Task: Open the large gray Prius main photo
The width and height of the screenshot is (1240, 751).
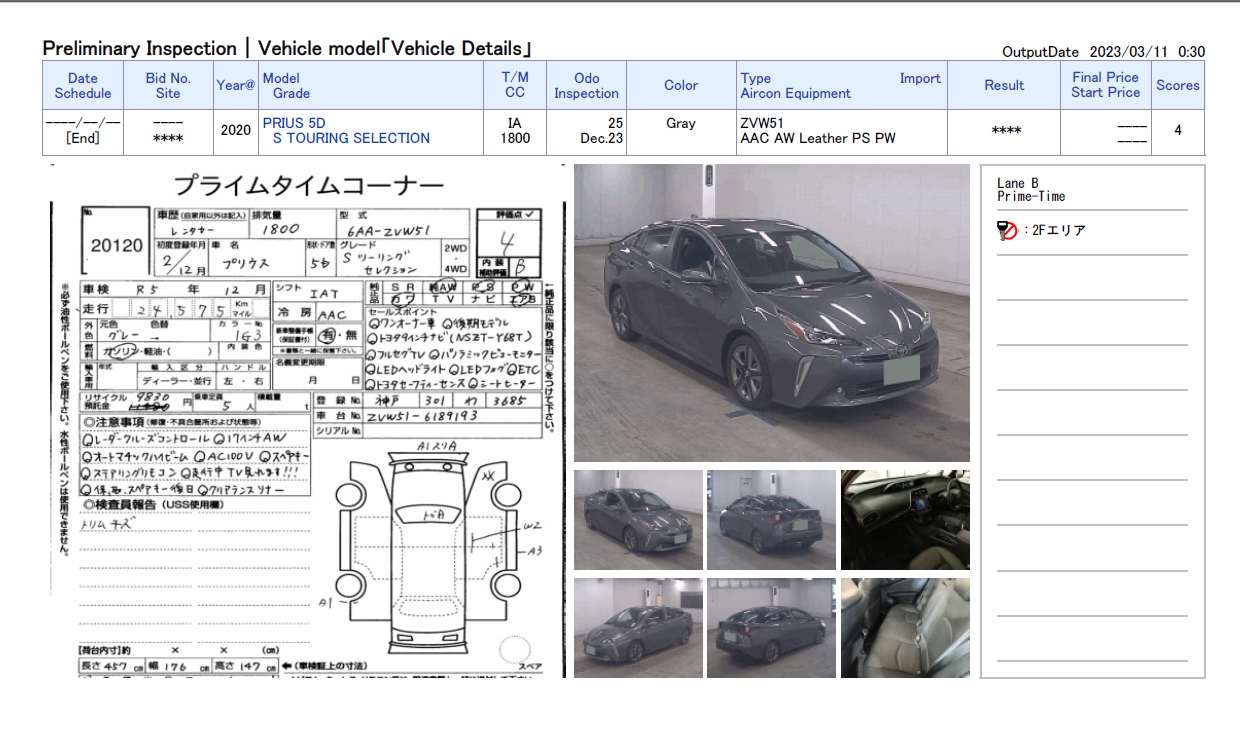Action: [x=771, y=313]
